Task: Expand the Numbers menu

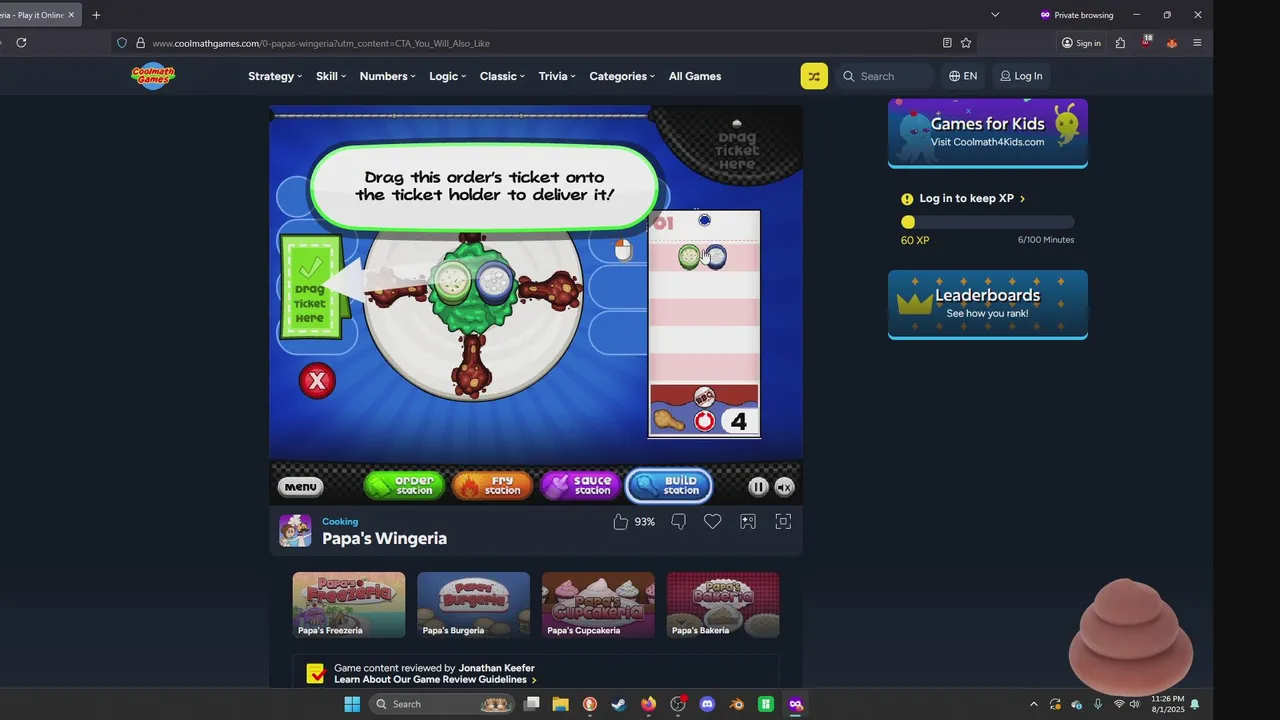Action: tap(388, 76)
